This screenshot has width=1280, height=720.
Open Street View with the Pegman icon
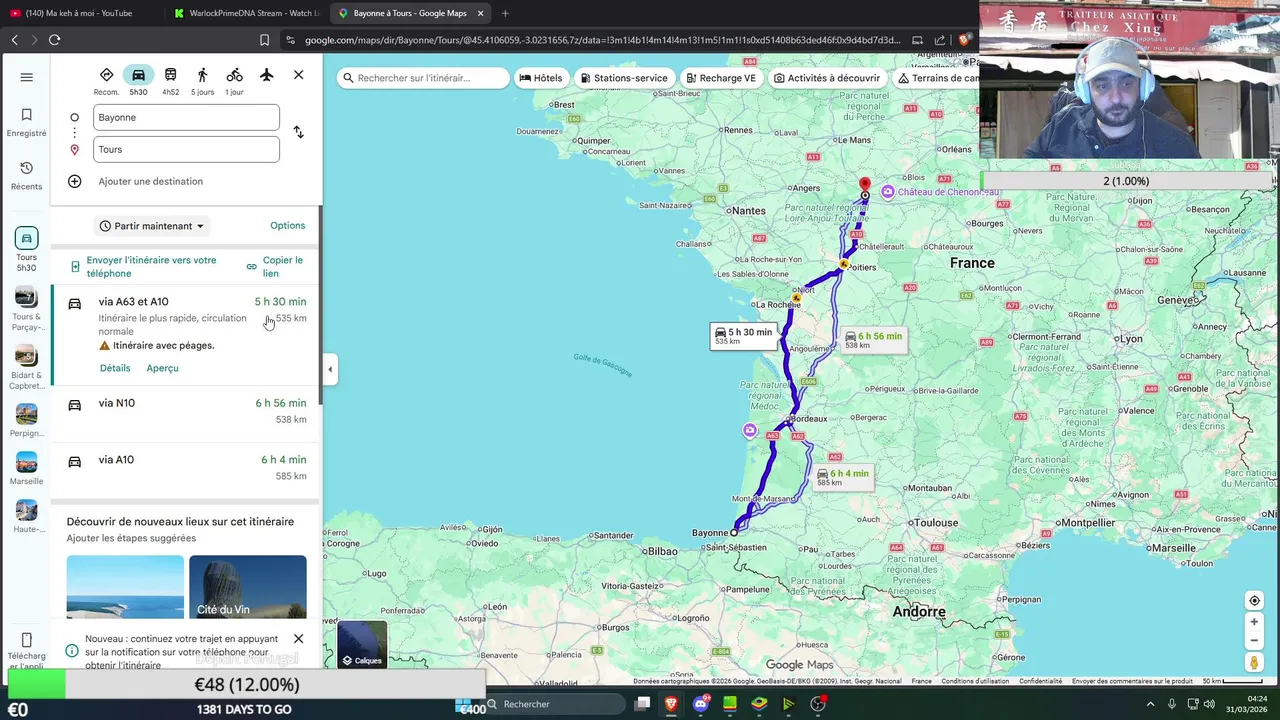pyautogui.click(x=1254, y=663)
